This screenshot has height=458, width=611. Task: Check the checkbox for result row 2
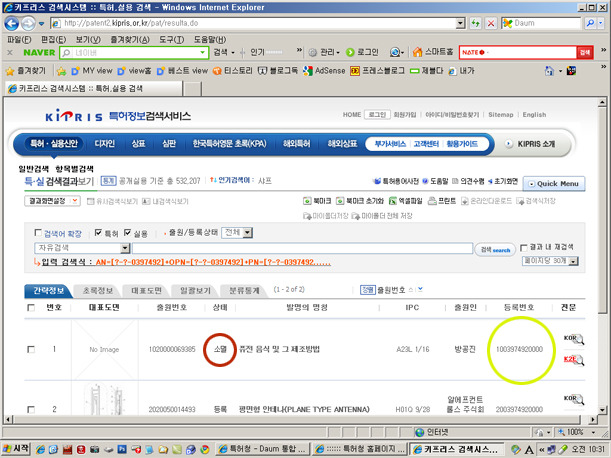(31, 409)
